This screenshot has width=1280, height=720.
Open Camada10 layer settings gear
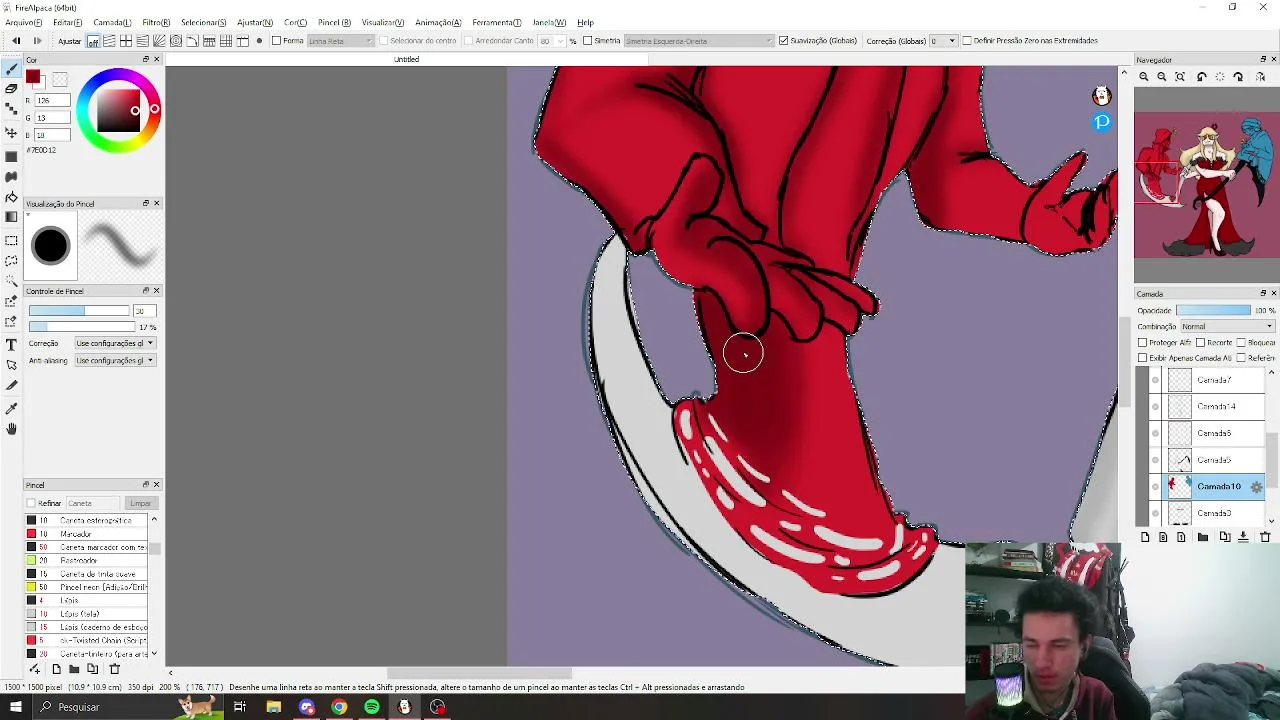click(x=1256, y=486)
